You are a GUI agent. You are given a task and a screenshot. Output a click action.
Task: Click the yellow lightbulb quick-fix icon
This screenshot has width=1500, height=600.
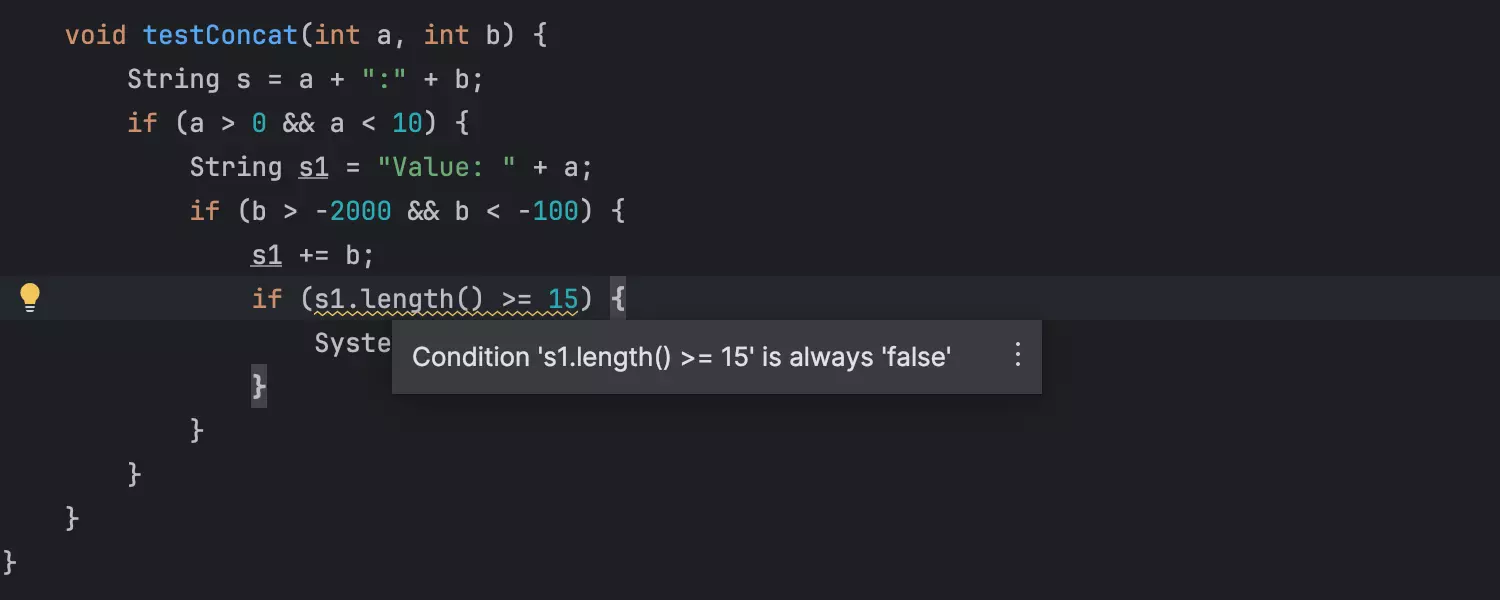tap(30, 297)
